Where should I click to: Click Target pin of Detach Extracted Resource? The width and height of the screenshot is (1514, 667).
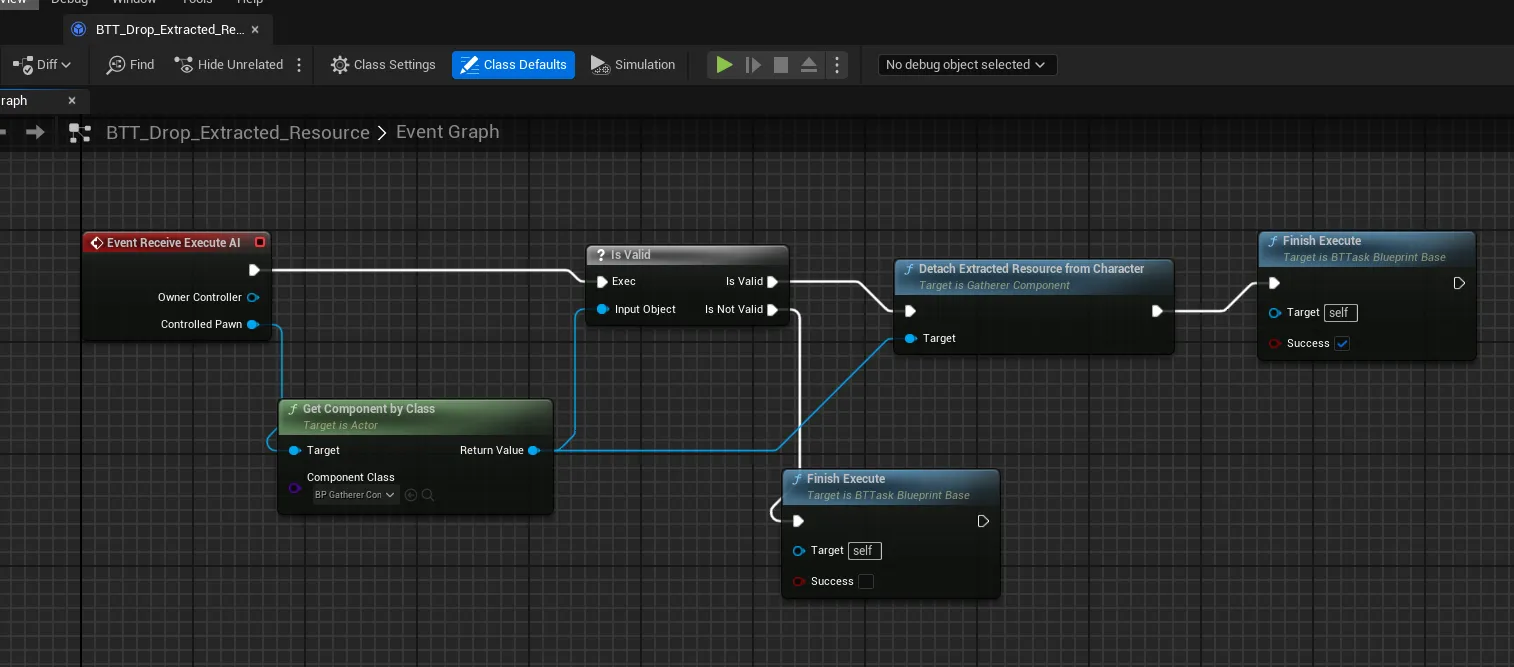pos(910,338)
